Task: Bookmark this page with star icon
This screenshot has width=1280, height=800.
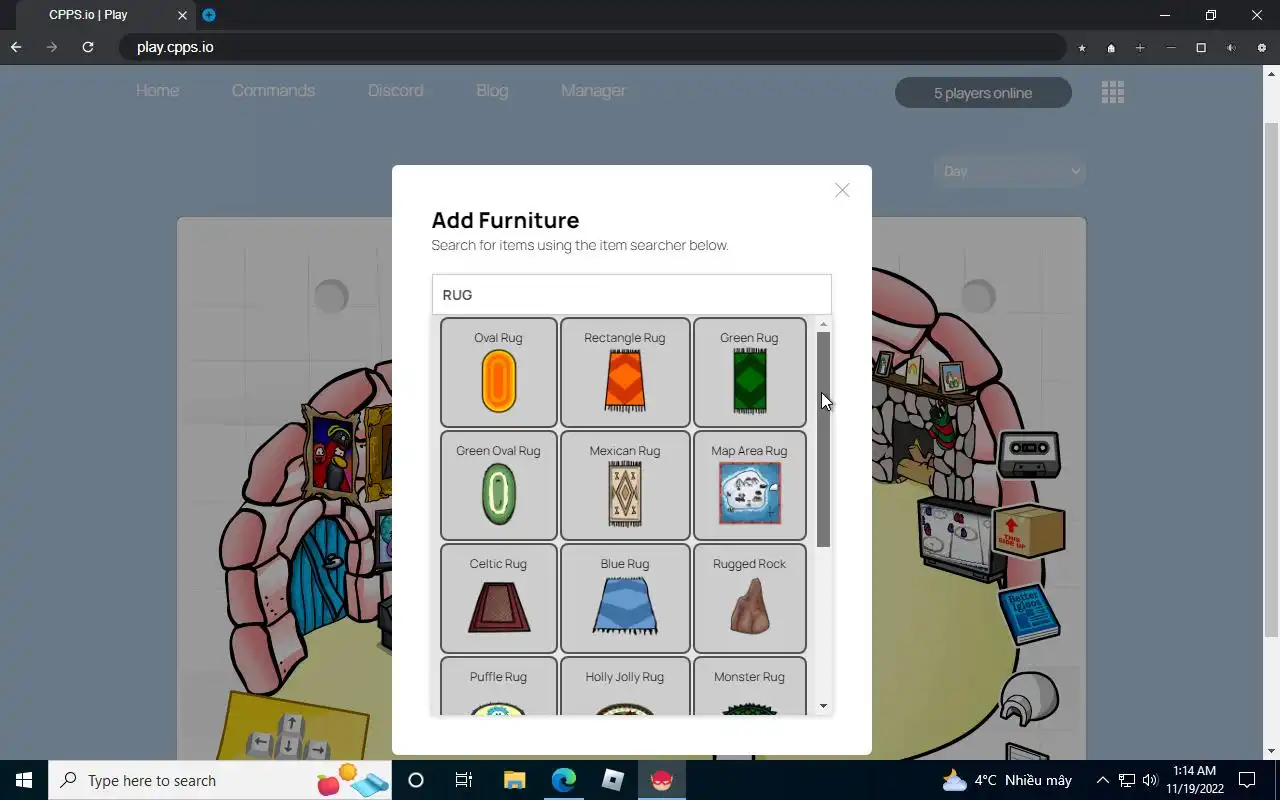Action: [1082, 48]
